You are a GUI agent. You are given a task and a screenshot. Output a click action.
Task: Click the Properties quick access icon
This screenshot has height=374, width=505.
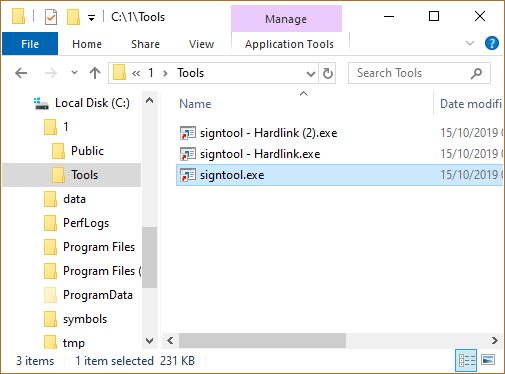coord(51,17)
